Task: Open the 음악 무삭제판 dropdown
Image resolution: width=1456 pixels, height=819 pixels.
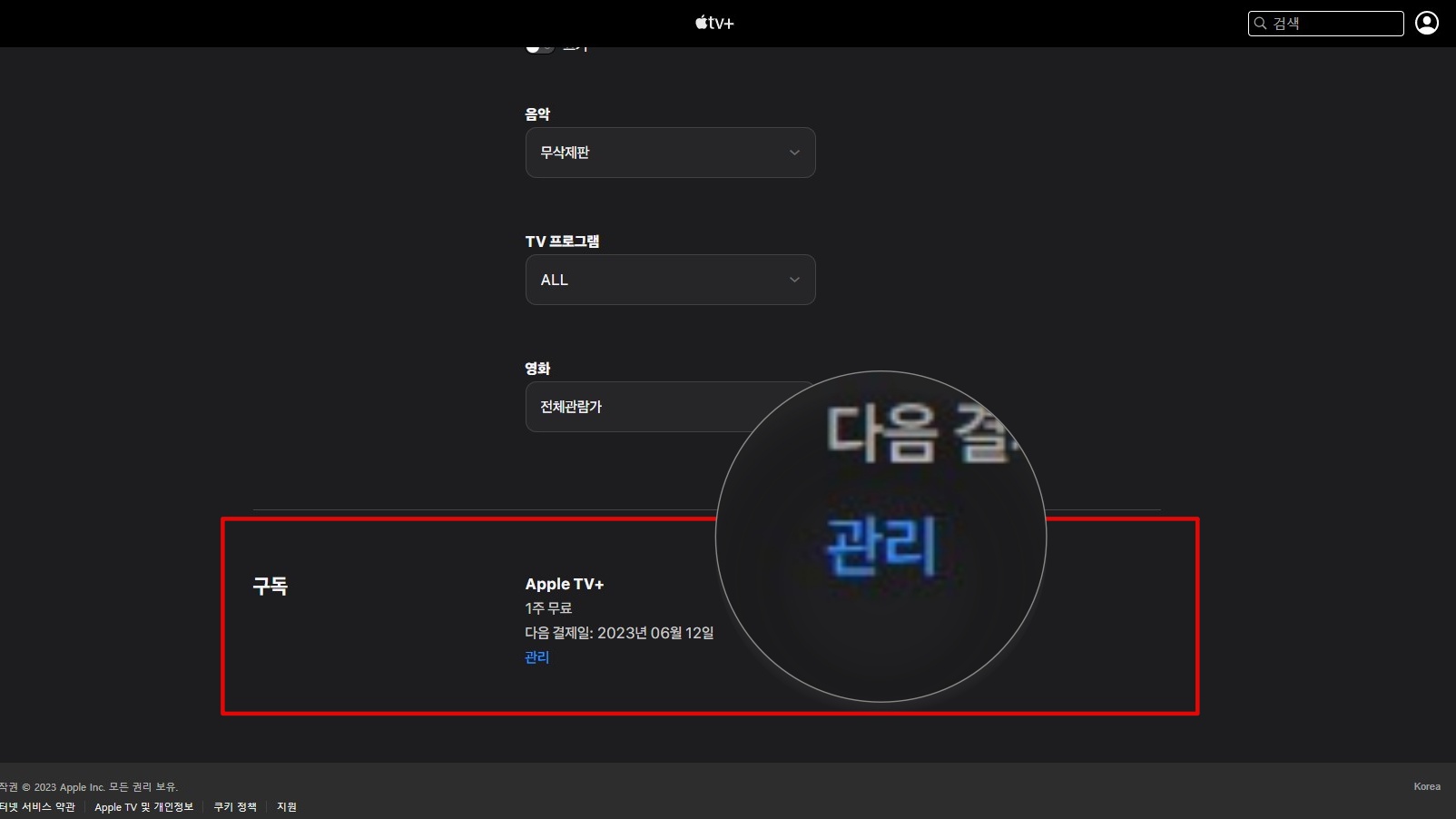Action: pos(670,153)
